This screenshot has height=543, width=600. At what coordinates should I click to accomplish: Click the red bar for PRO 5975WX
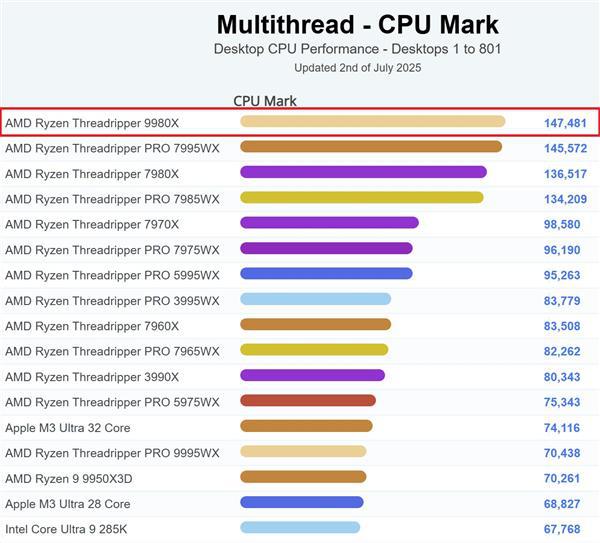point(308,401)
